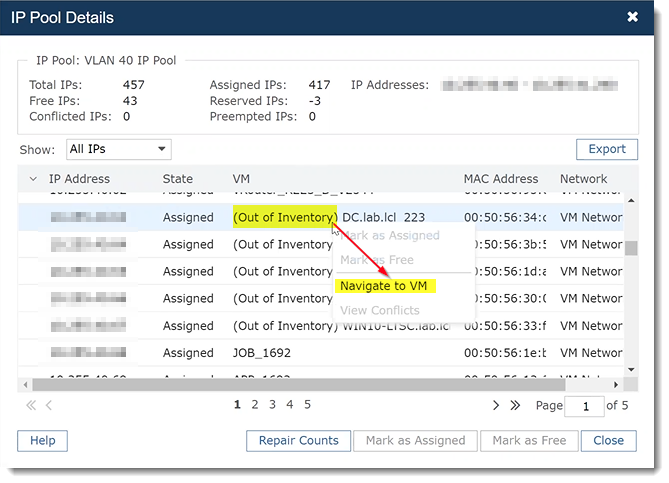Sort by IP Address column header

click(x=79, y=179)
